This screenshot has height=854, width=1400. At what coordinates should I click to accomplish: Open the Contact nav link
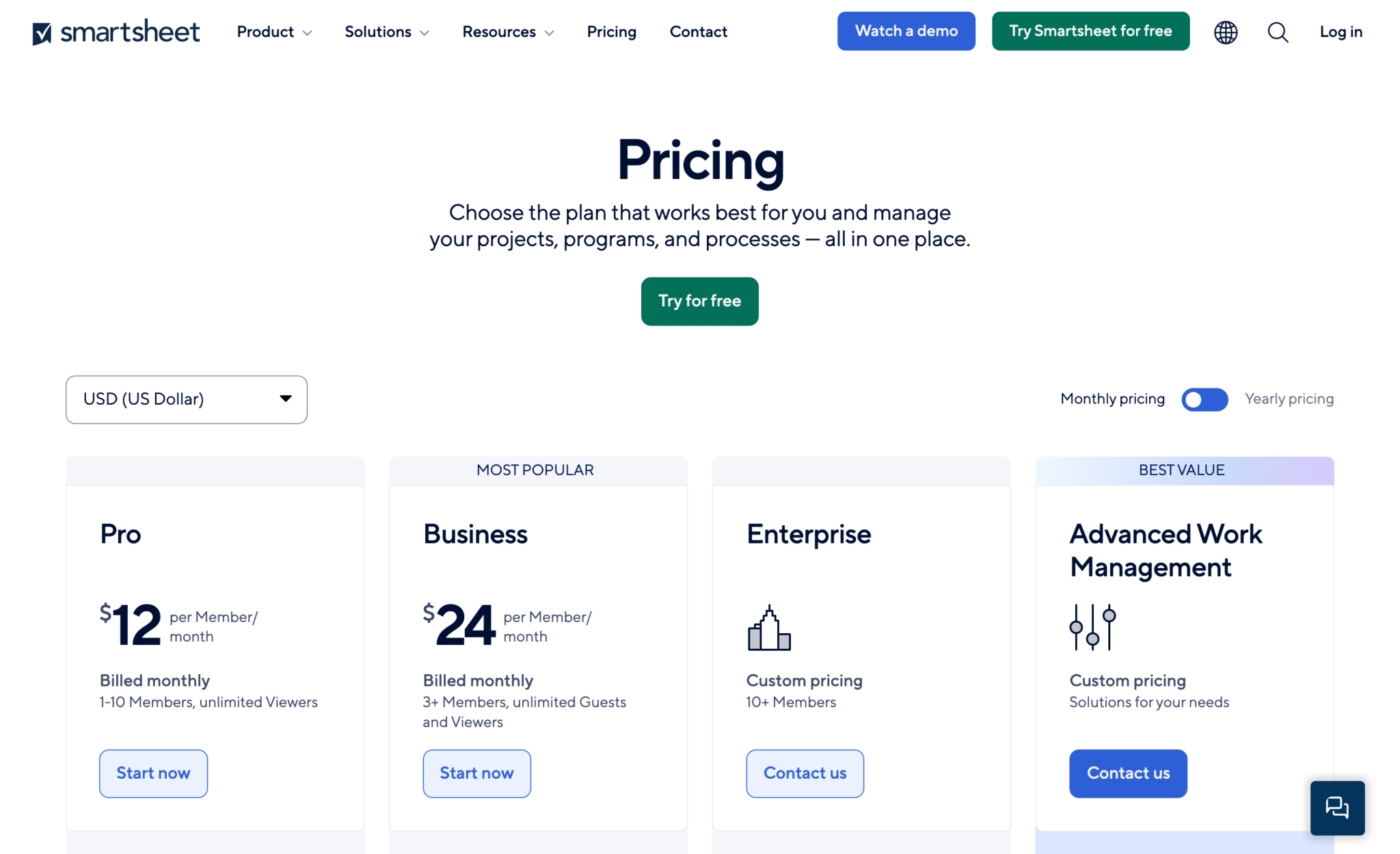(x=698, y=32)
